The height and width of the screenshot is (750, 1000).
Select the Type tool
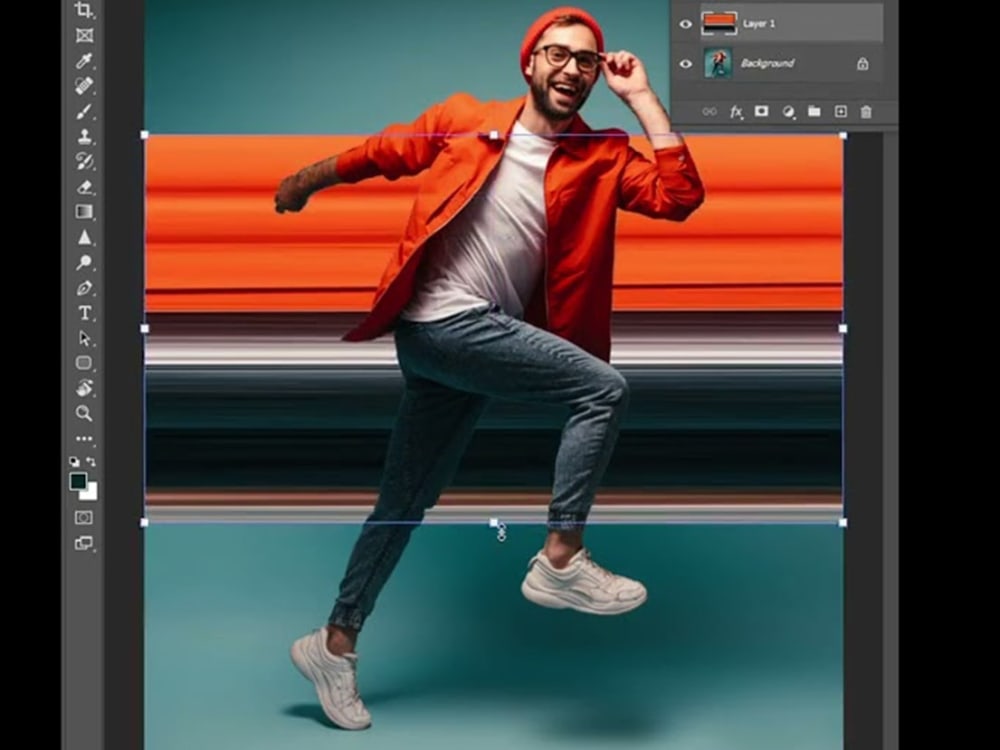click(85, 313)
